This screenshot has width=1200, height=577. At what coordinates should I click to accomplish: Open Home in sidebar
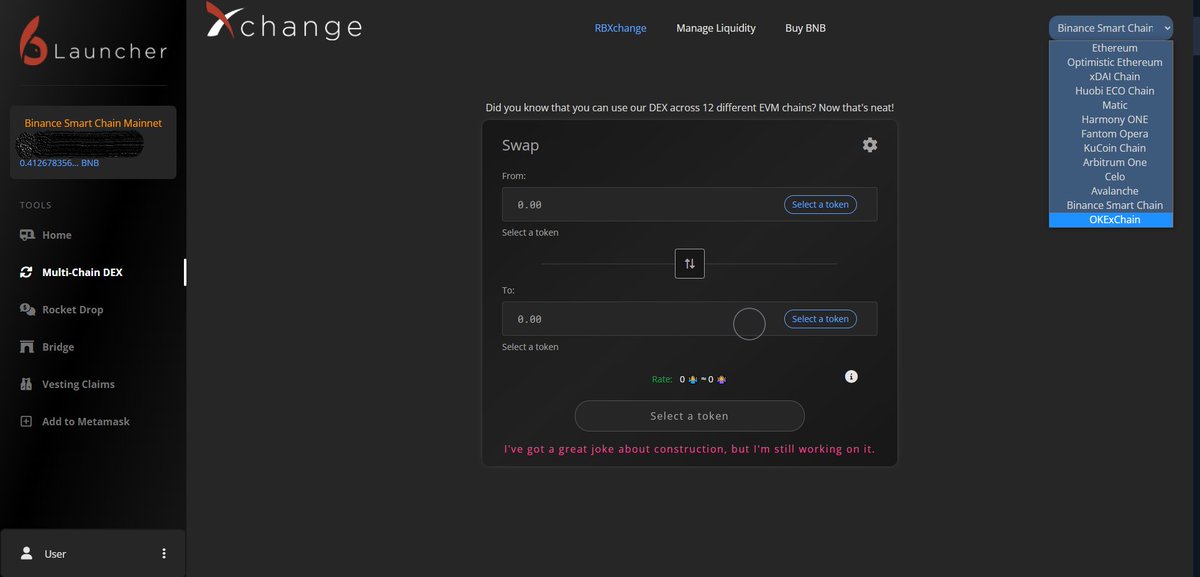coord(57,235)
